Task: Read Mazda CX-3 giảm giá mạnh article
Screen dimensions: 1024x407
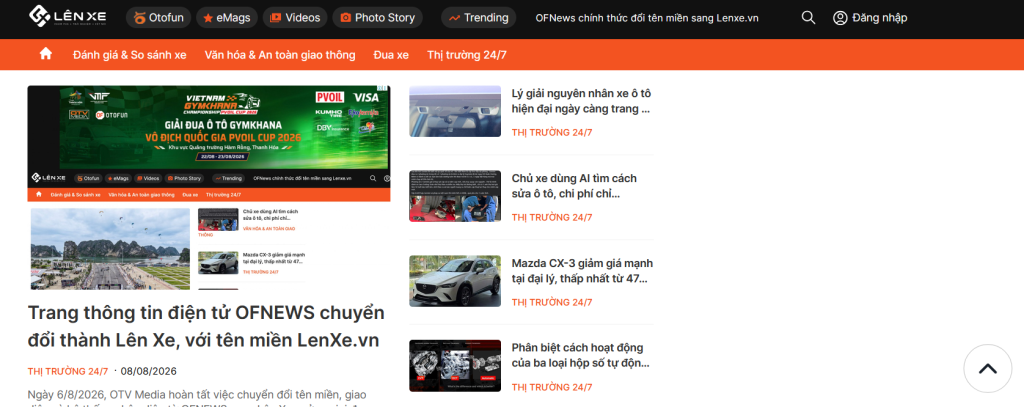Action: point(582,270)
